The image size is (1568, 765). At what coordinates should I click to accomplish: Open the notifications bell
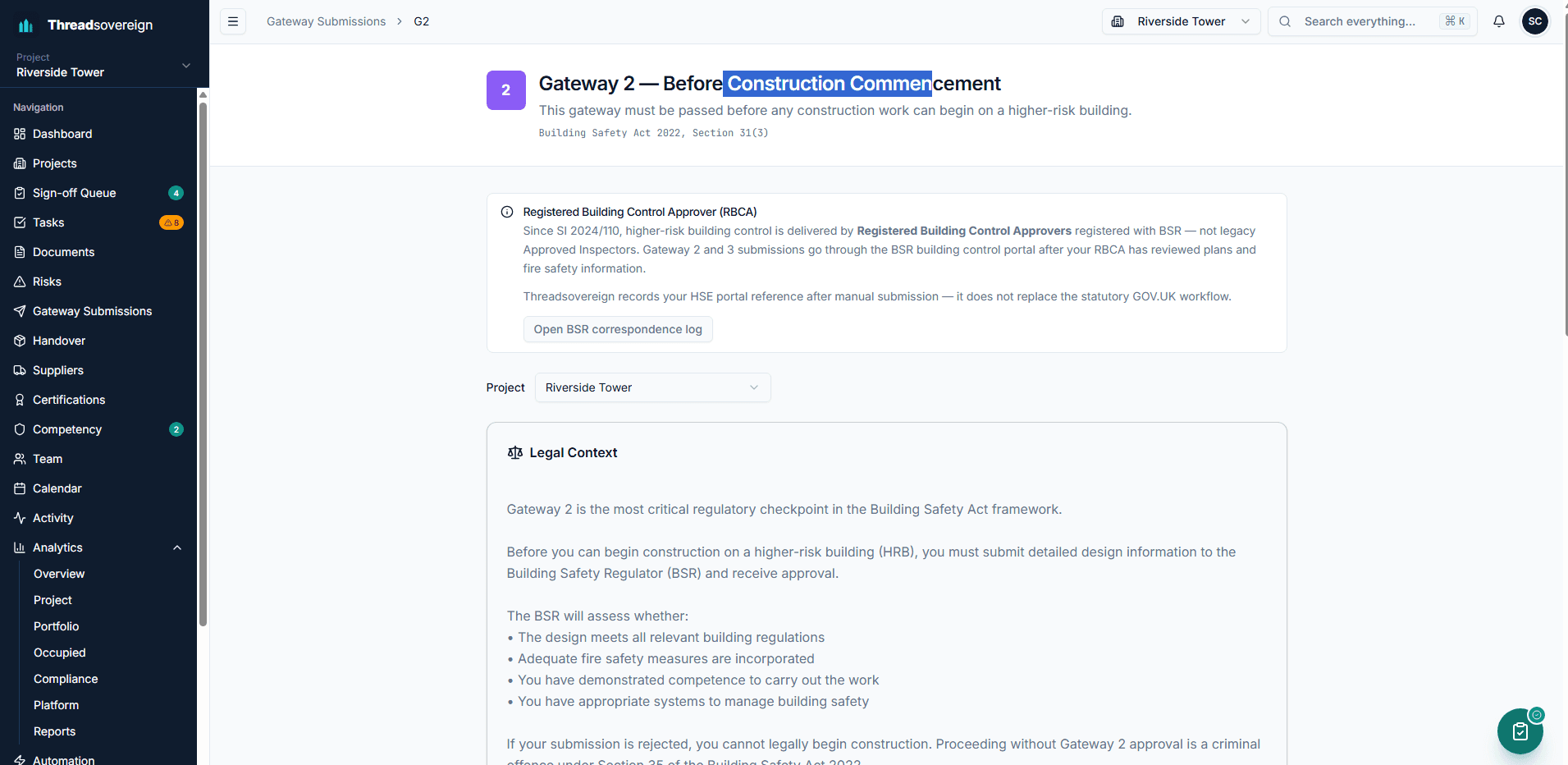coord(1499,21)
